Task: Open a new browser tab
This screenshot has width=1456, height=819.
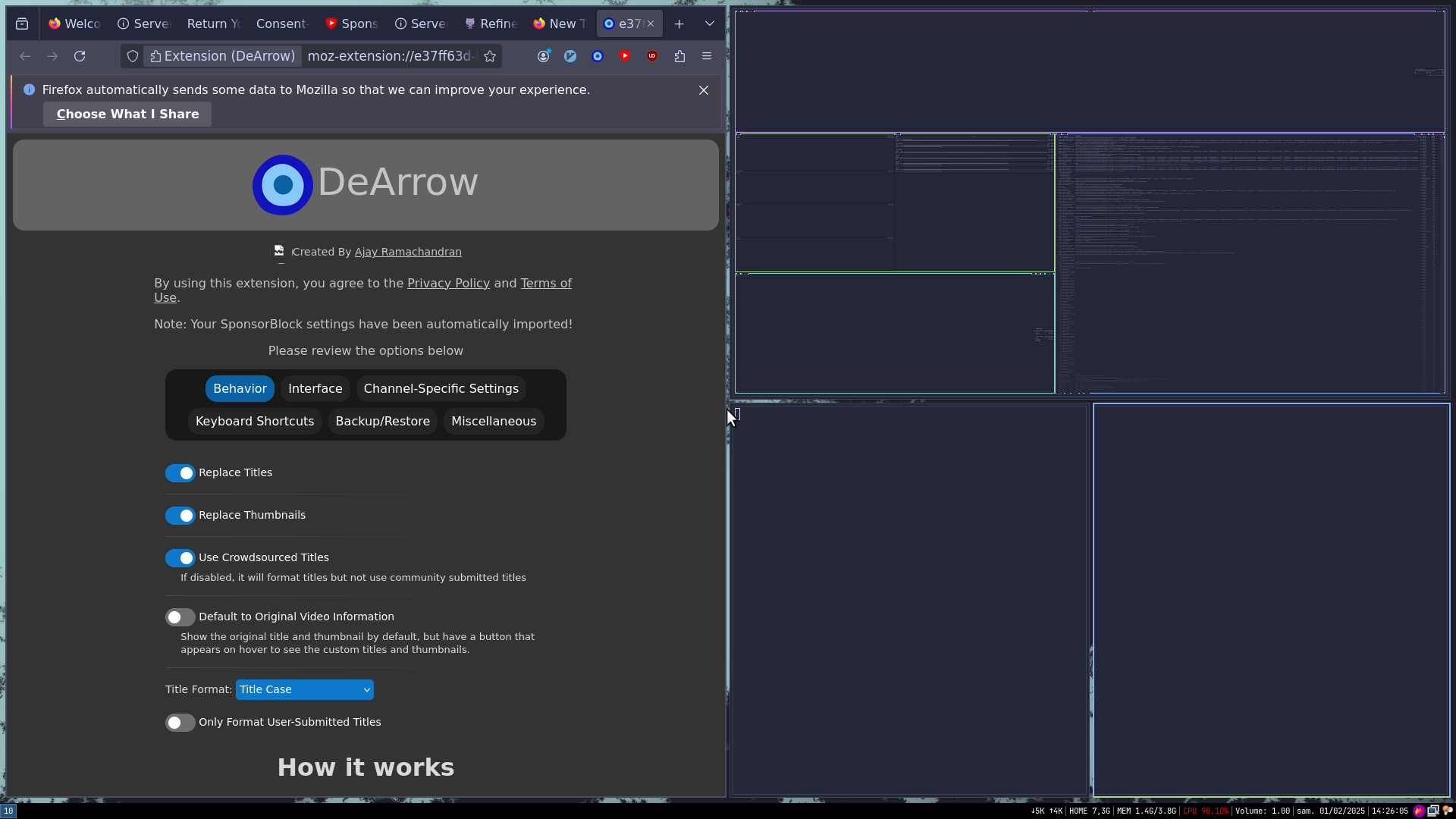Action: tap(679, 24)
